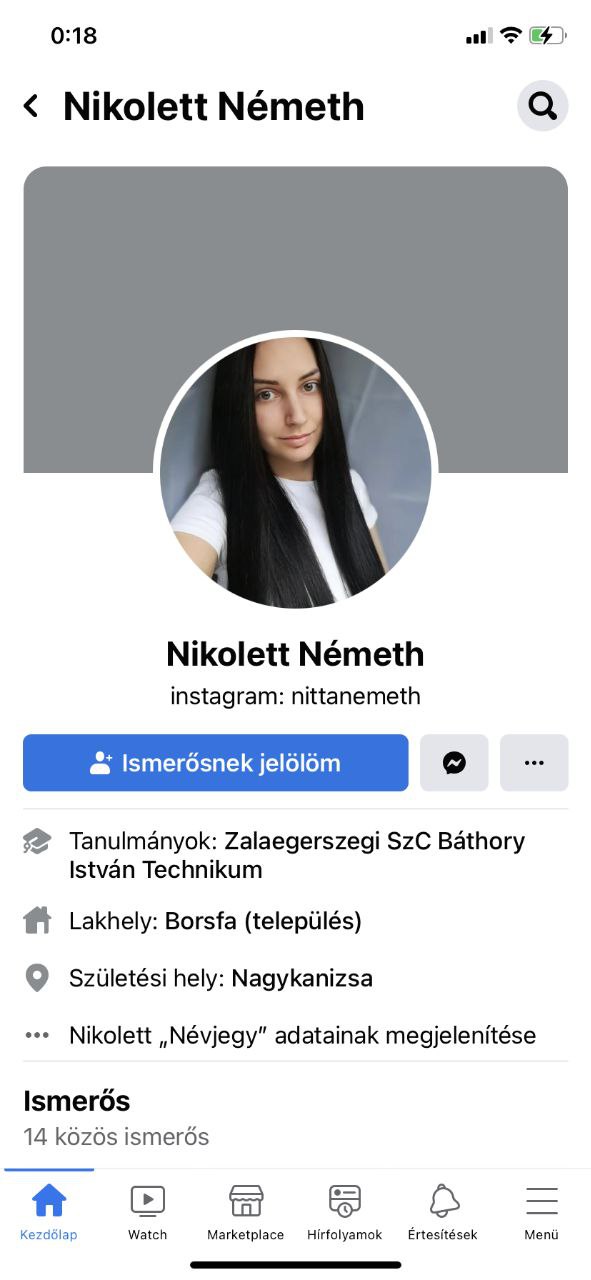The image size is (591, 1280).
Task: Click the location pin birthplace icon
Action: 37,978
